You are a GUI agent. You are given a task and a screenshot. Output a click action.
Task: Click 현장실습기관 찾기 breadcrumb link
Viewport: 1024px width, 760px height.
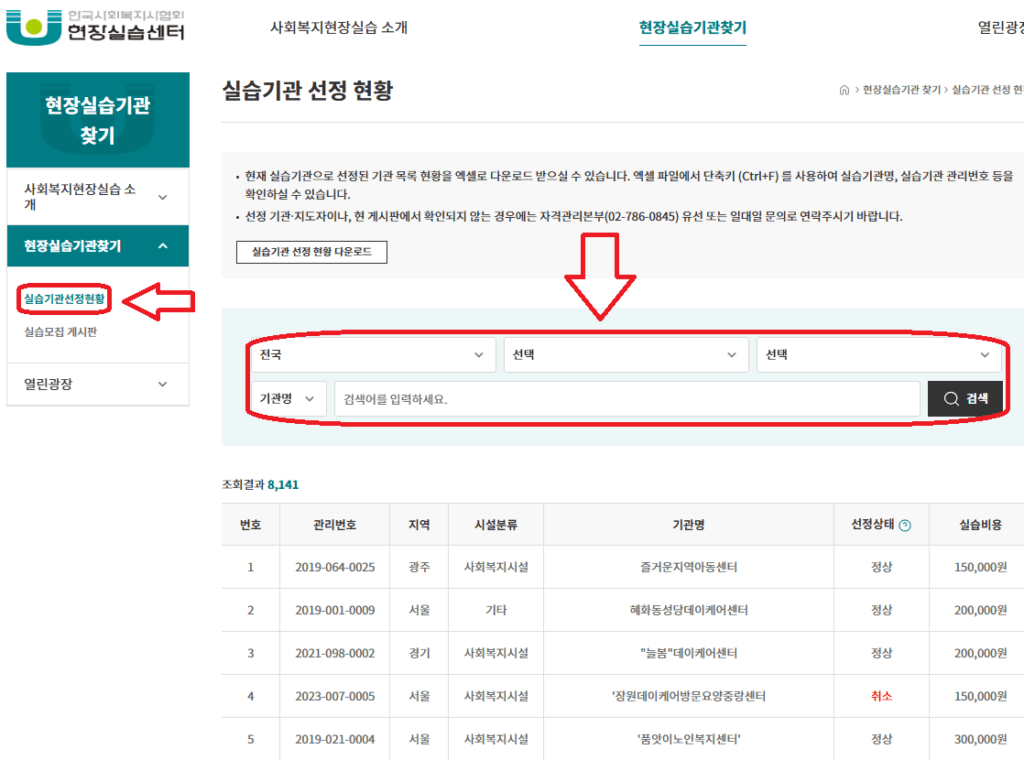pyautogui.click(x=901, y=90)
